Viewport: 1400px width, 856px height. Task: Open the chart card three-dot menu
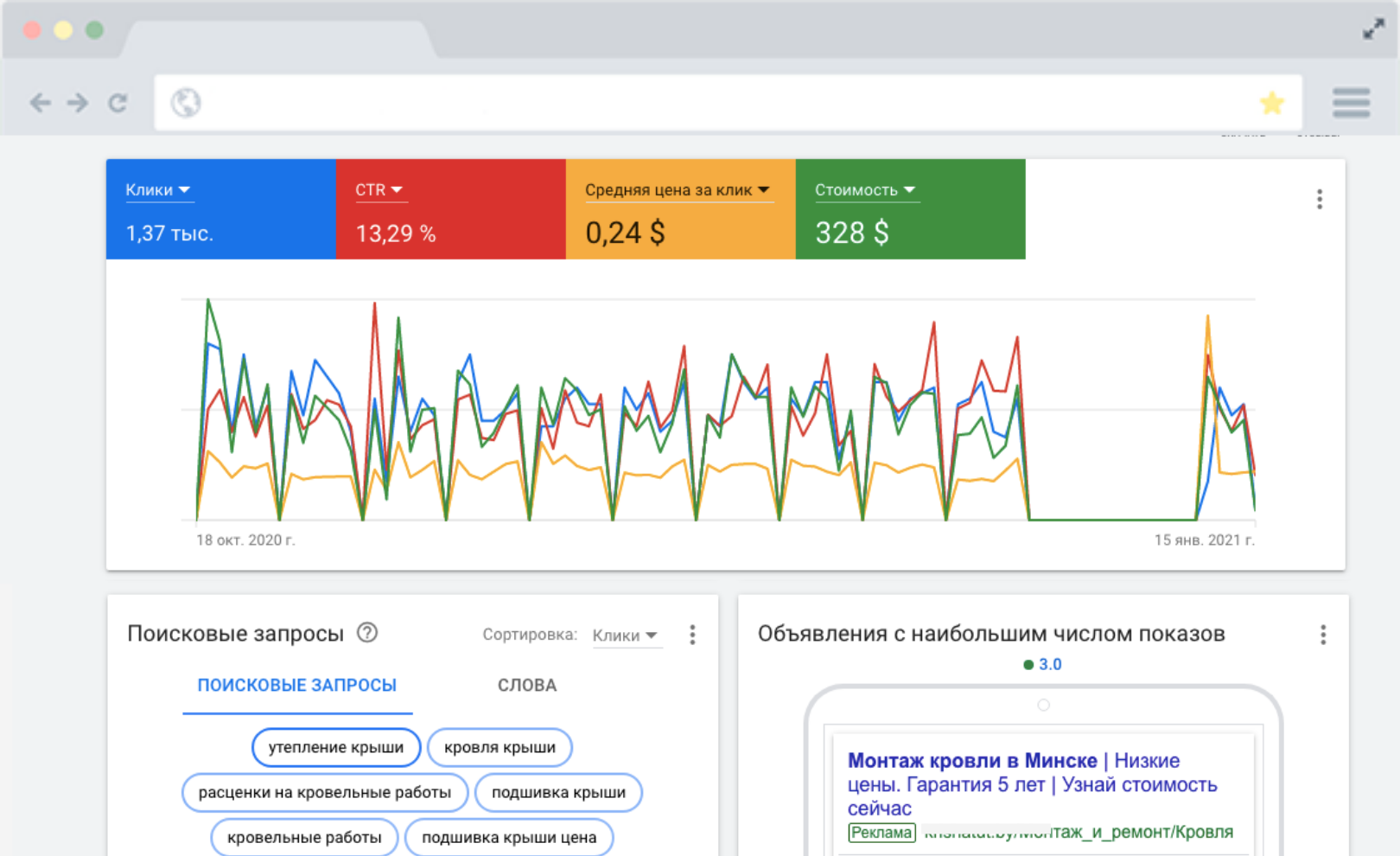point(1320,200)
